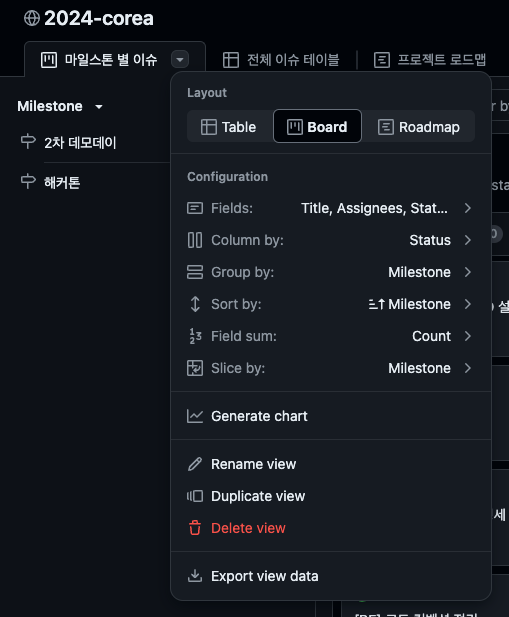Click the Milestone heading in the left sidebar

(50, 106)
